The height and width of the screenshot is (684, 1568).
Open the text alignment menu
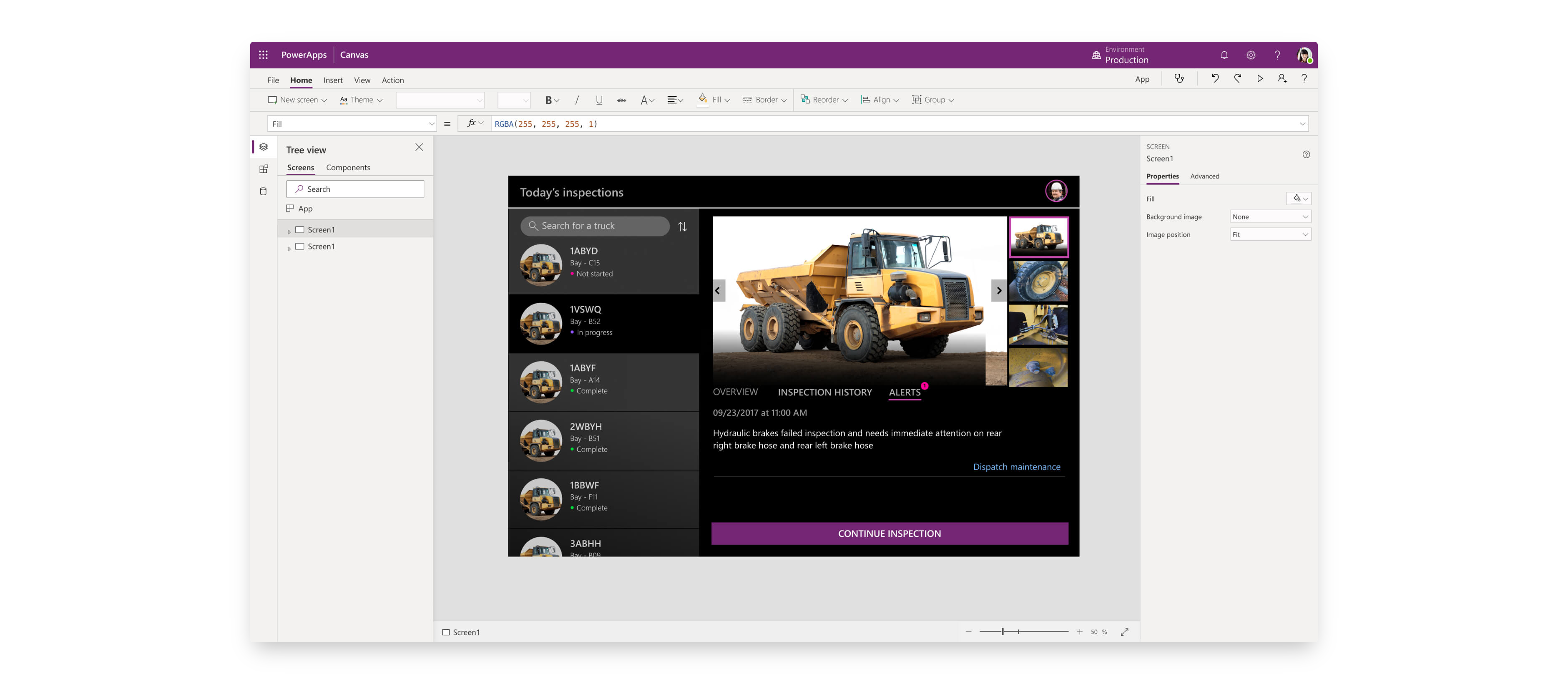coord(675,100)
